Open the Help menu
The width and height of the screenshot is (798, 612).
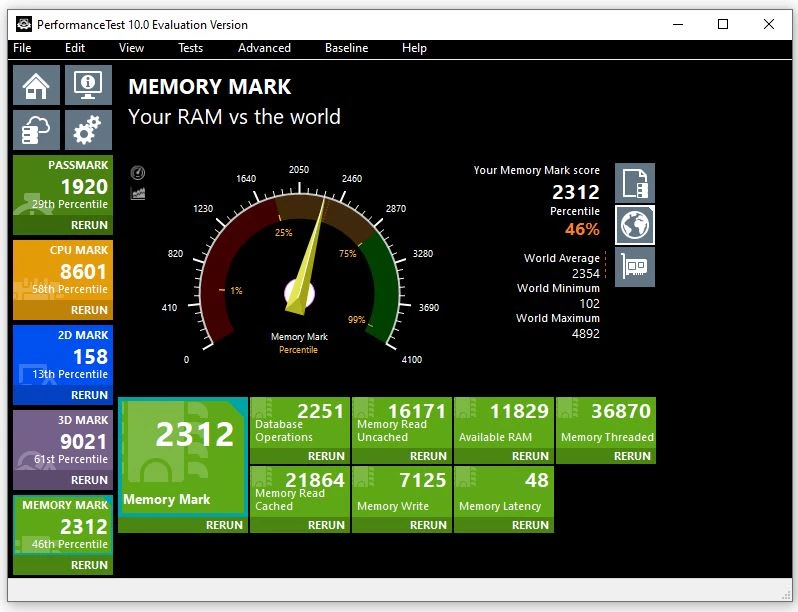tap(414, 48)
